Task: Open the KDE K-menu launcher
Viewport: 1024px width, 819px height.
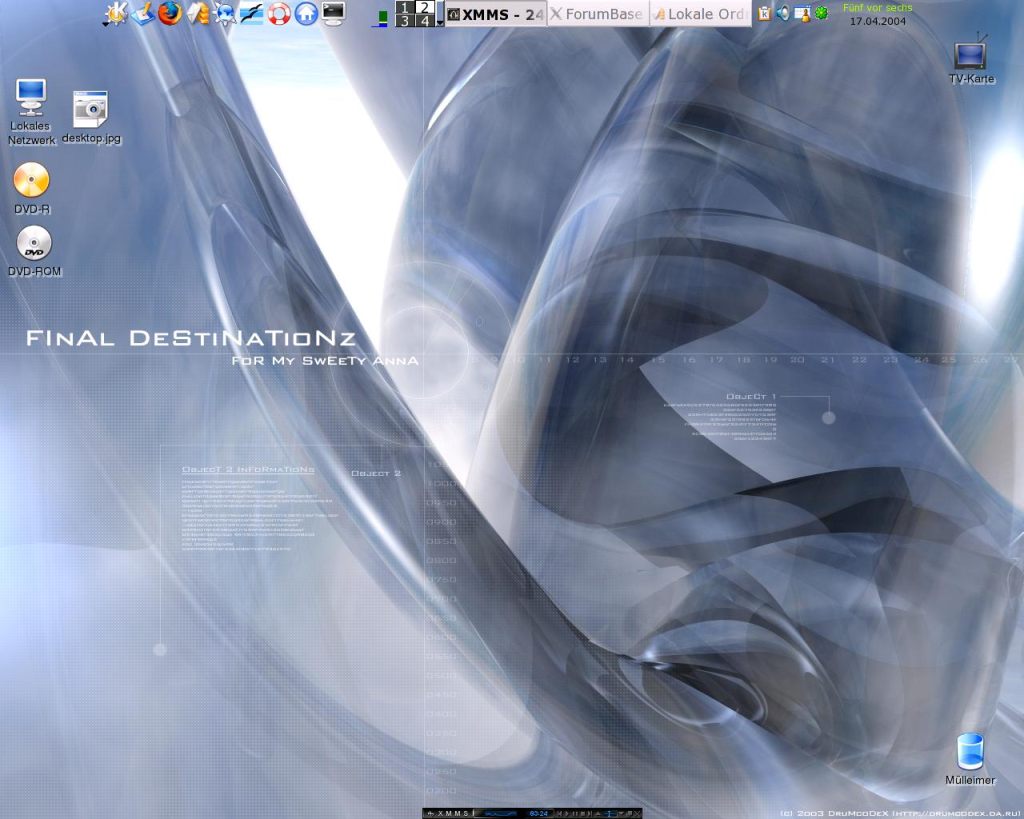Action: (x=116, y=13)
